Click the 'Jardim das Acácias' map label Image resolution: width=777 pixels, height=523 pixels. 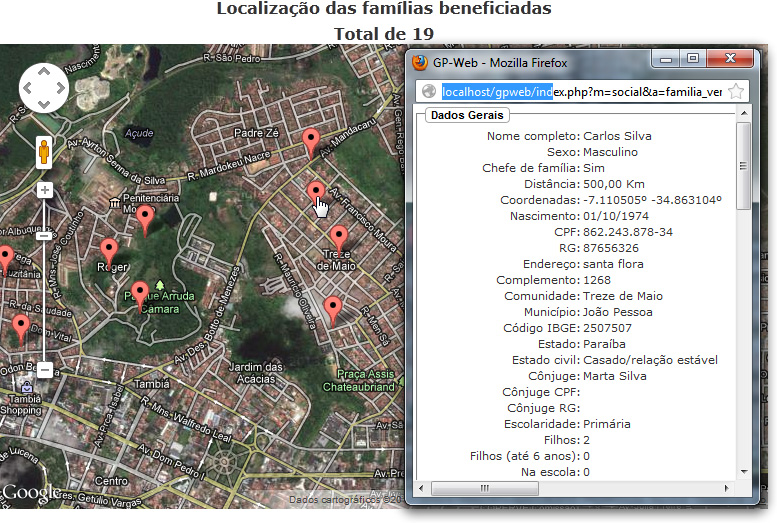click(255, 373)
